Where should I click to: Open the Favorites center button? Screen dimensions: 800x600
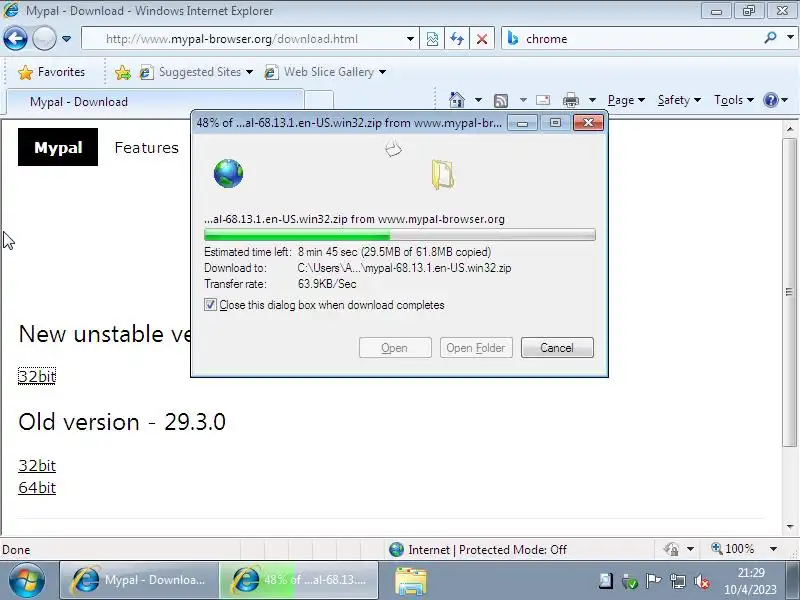coord(51,72)
